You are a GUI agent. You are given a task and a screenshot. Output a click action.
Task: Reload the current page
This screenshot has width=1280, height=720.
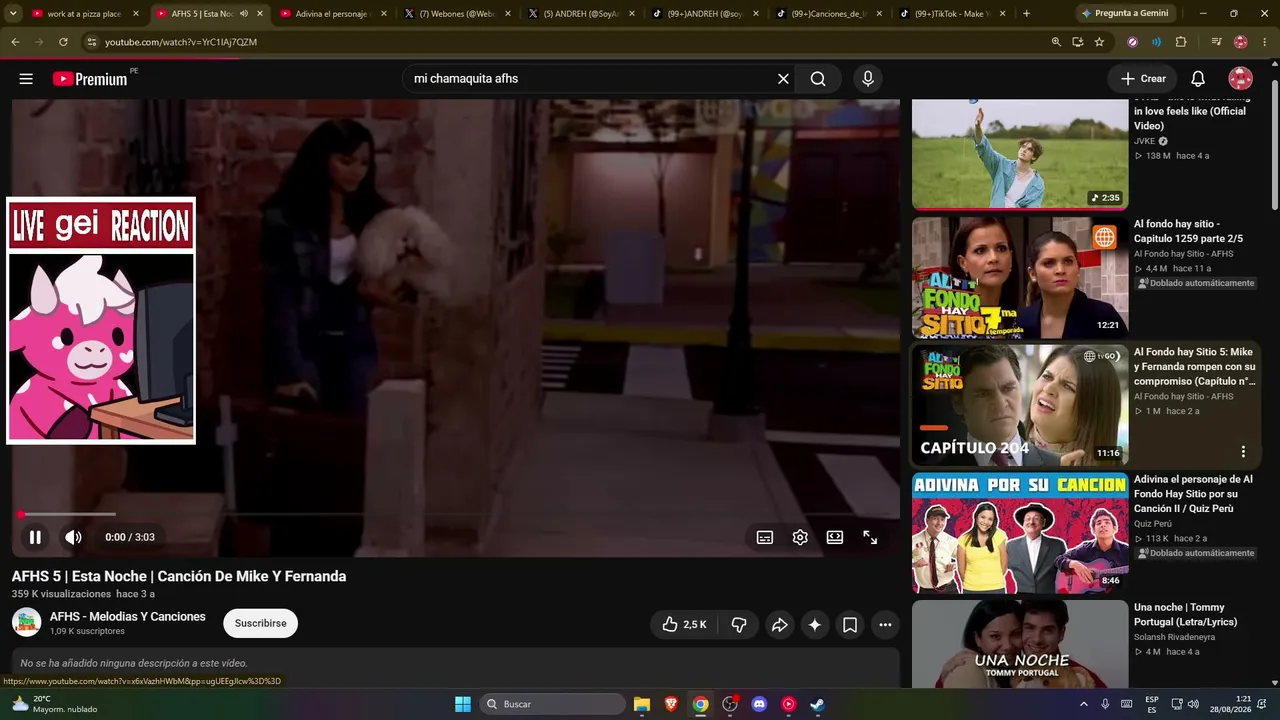(x=63, y=42)
